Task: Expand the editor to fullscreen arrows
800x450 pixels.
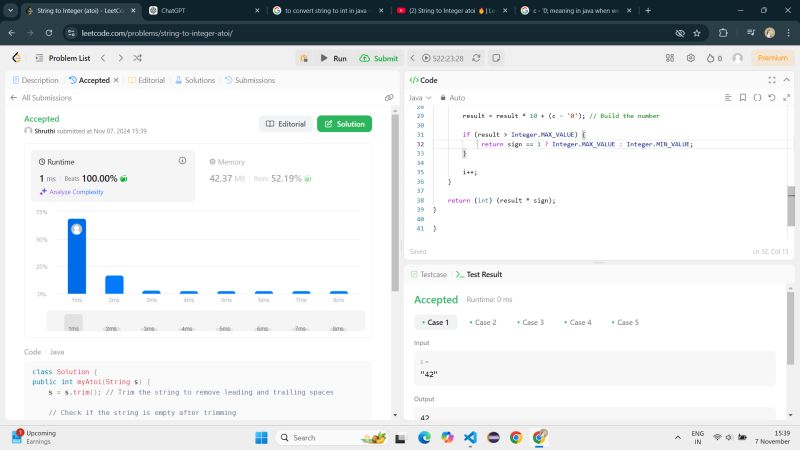Action: click(x=787, y=97)
